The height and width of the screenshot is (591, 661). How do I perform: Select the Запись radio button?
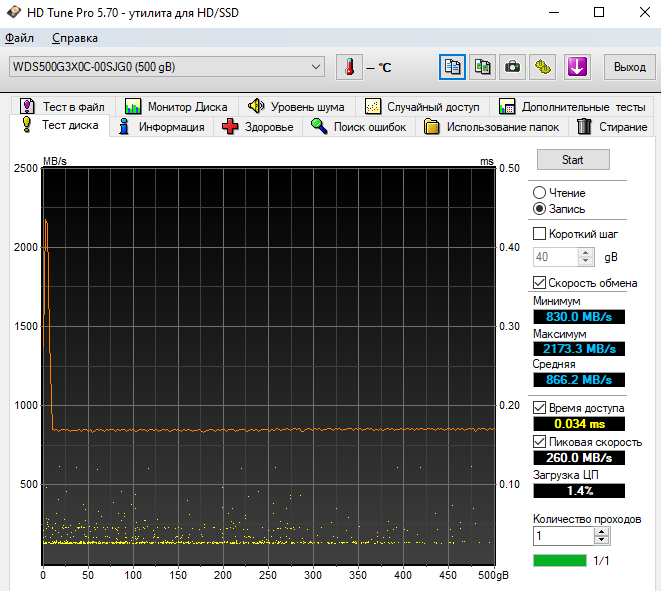tap(540, 209)
